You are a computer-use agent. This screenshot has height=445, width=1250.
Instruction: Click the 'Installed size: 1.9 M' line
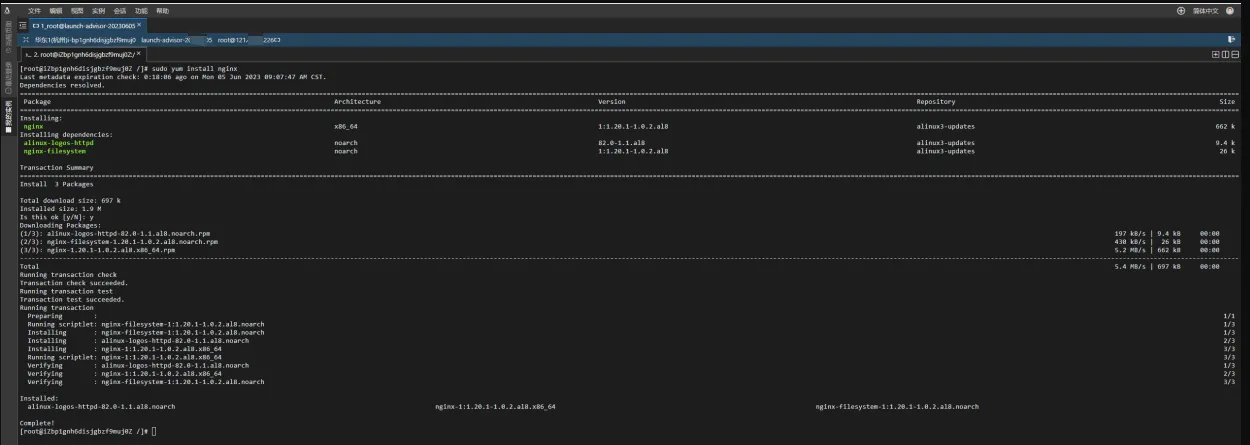coord(62,208)
